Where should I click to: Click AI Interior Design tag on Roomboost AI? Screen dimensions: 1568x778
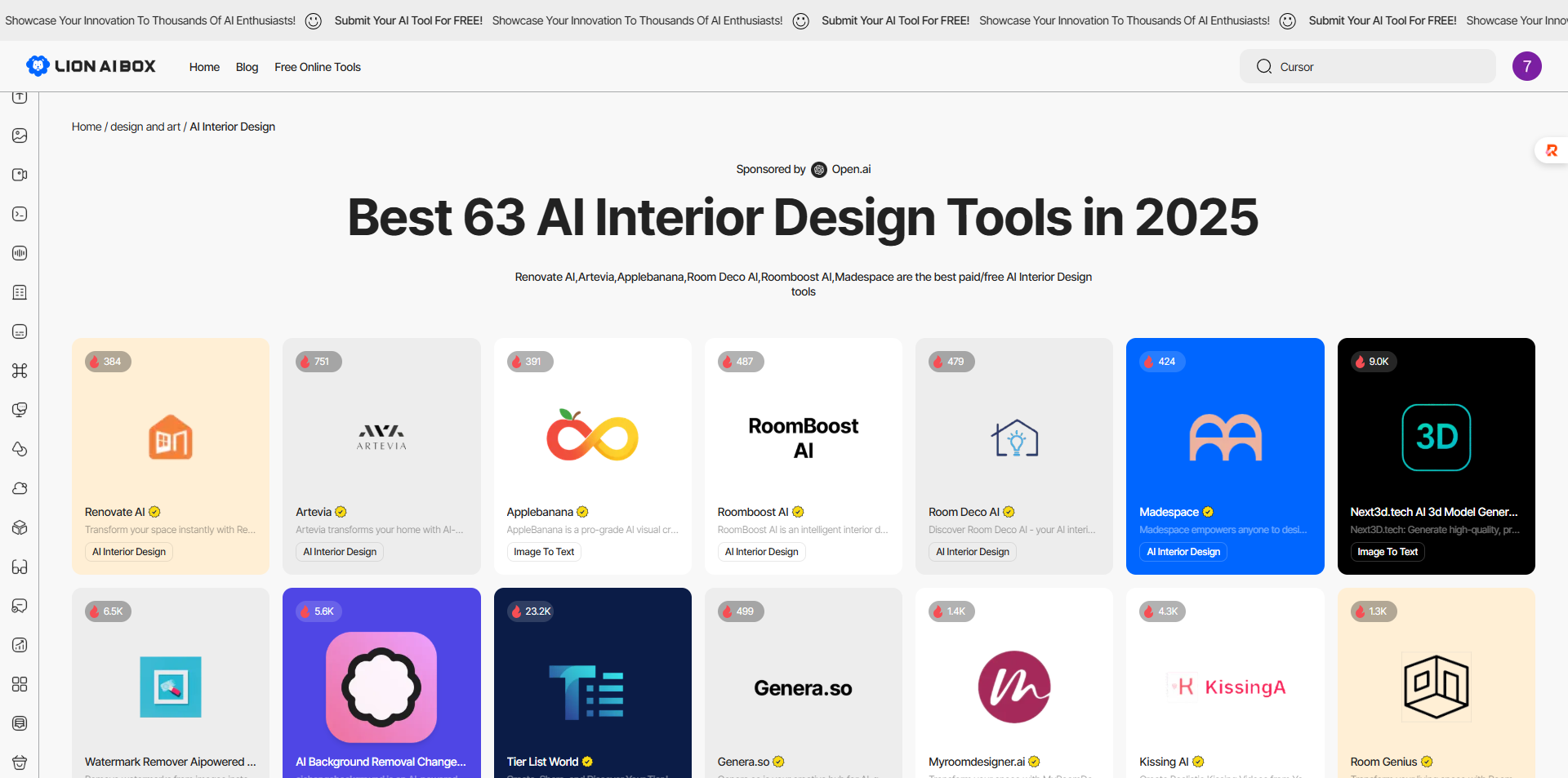[762, 552]
